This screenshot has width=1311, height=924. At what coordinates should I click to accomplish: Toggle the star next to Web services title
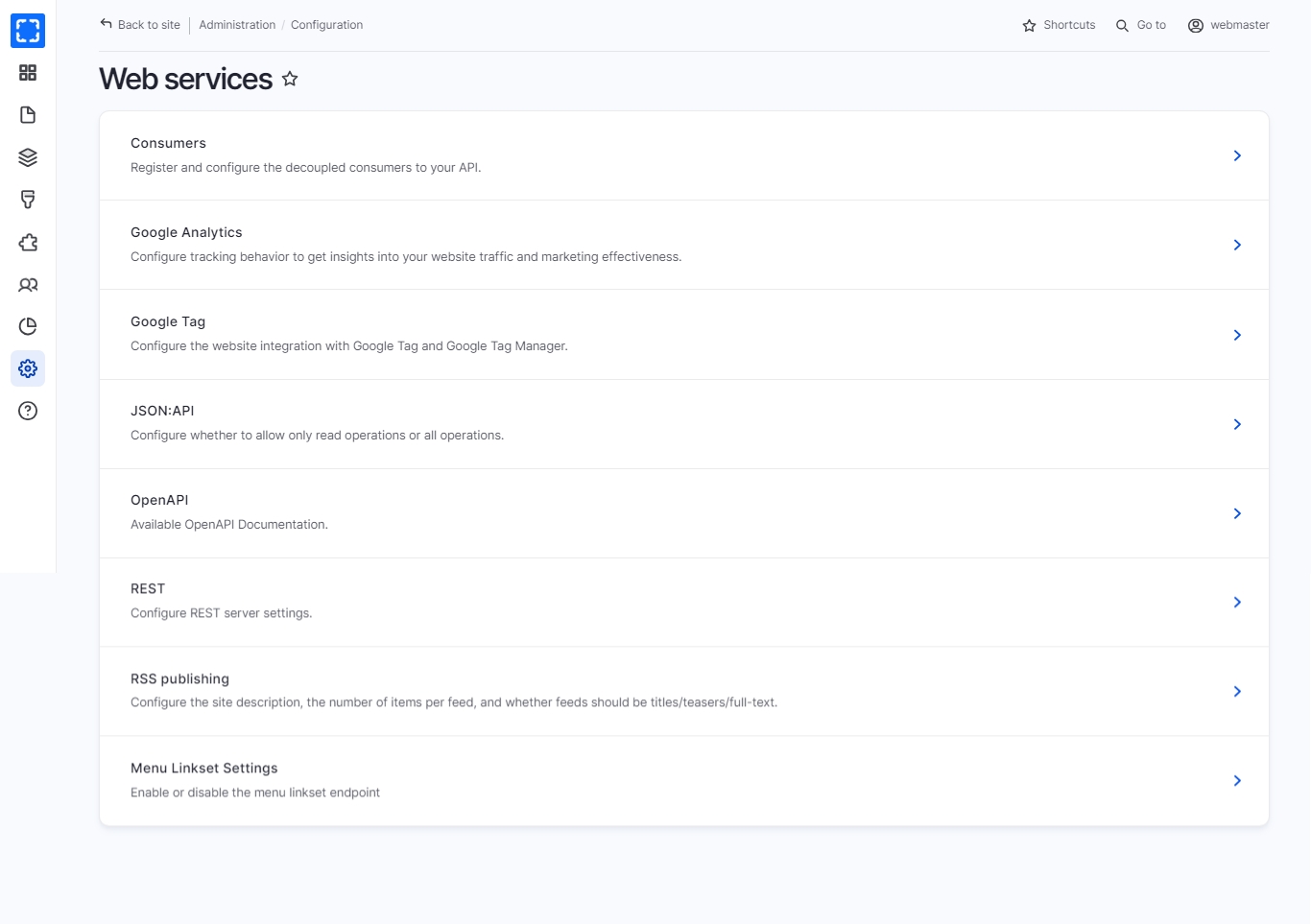point(290,80)
